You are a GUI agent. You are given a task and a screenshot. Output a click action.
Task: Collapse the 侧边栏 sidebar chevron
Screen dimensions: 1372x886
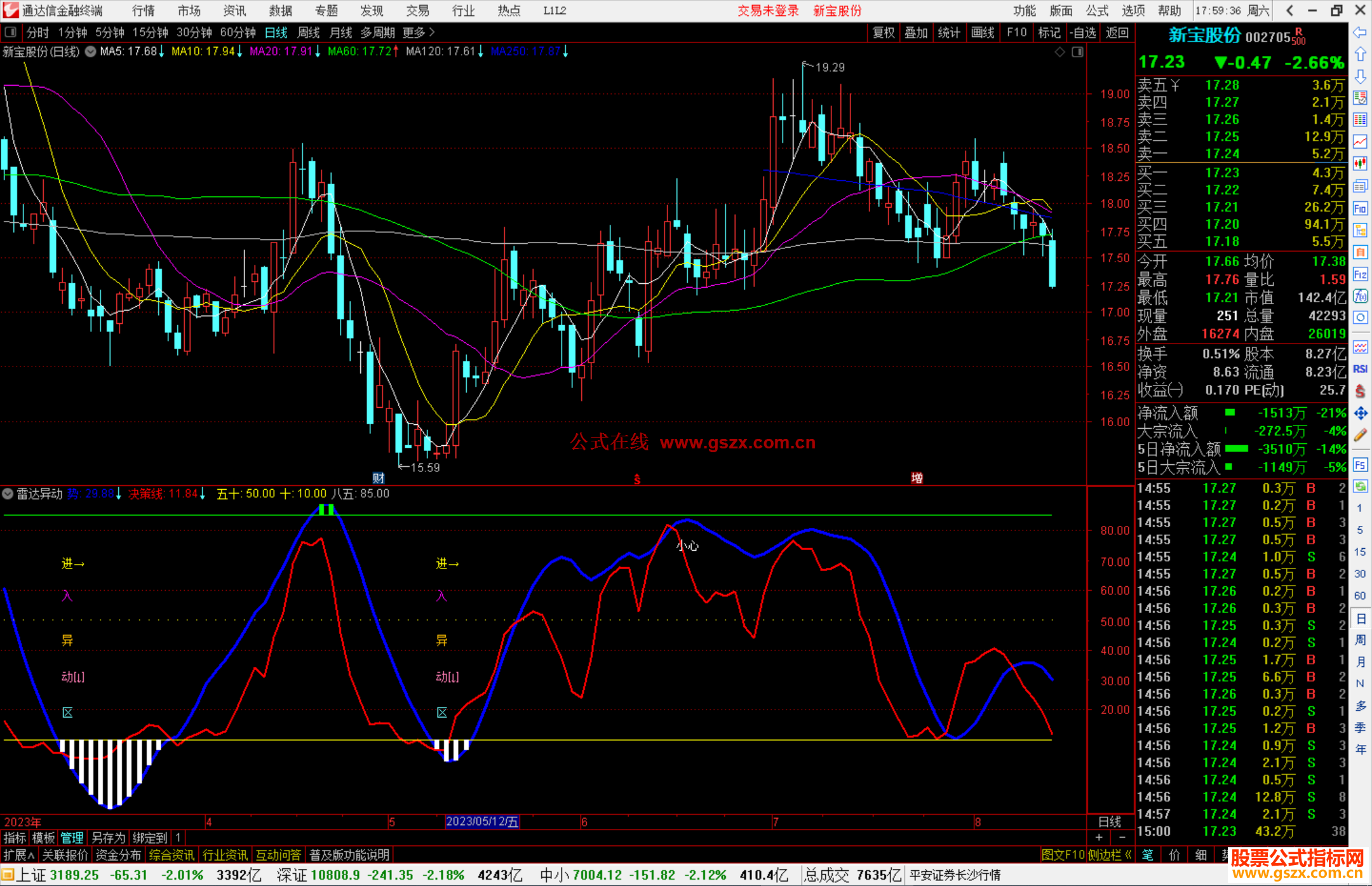pos(1129,855)
